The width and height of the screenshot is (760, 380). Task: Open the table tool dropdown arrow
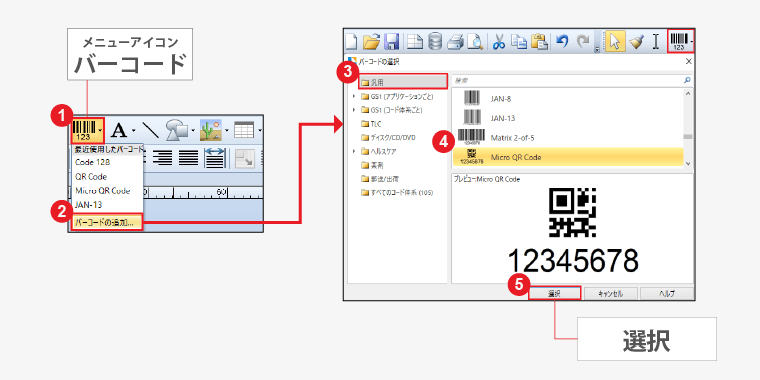click(x=260, y=130)
